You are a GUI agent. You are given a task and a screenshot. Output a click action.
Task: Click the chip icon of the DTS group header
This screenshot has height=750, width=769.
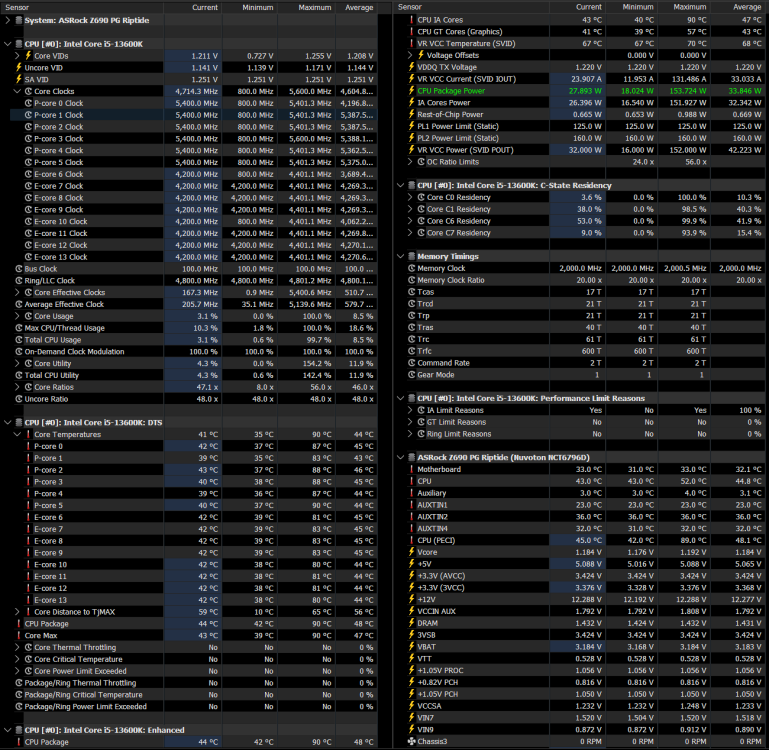pyautogui.click(x=19, y=422)
